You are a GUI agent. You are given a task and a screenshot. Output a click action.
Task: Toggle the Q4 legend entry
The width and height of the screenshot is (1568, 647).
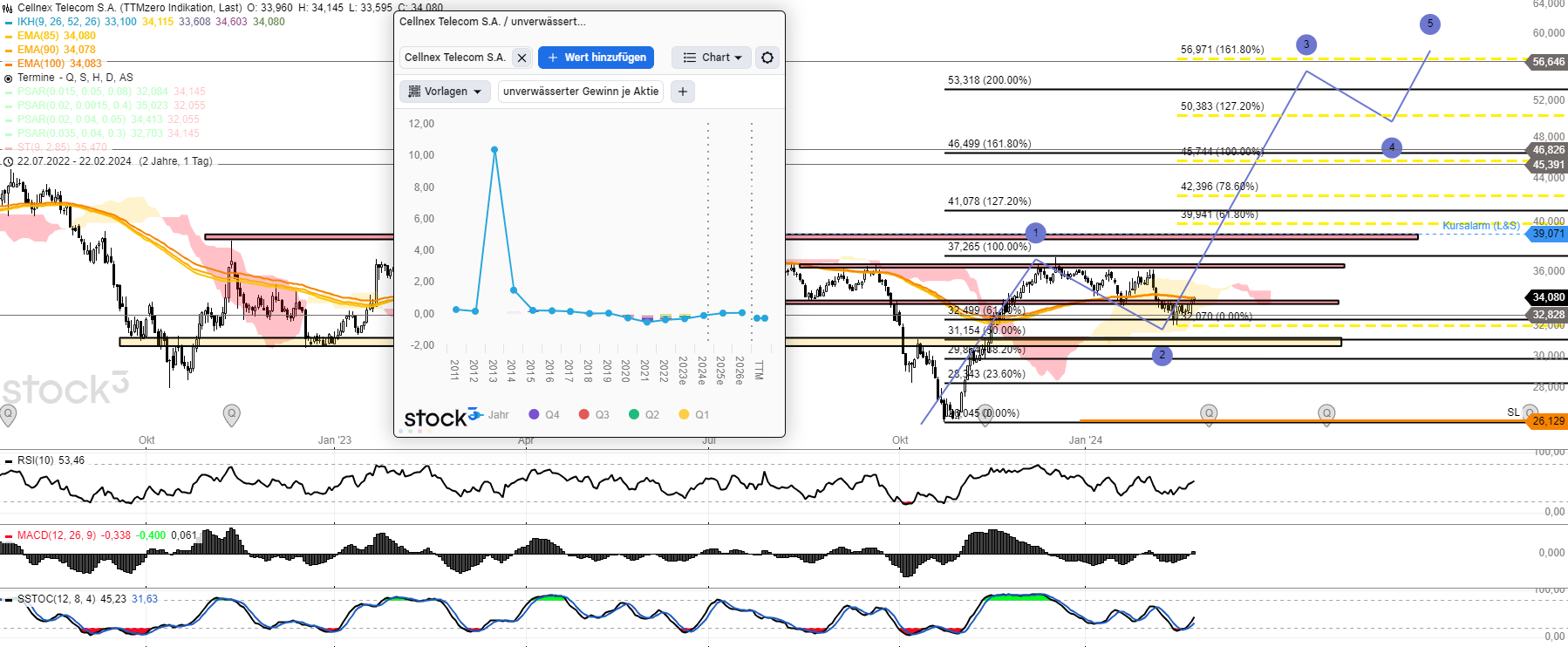click(x=544, y=415)
